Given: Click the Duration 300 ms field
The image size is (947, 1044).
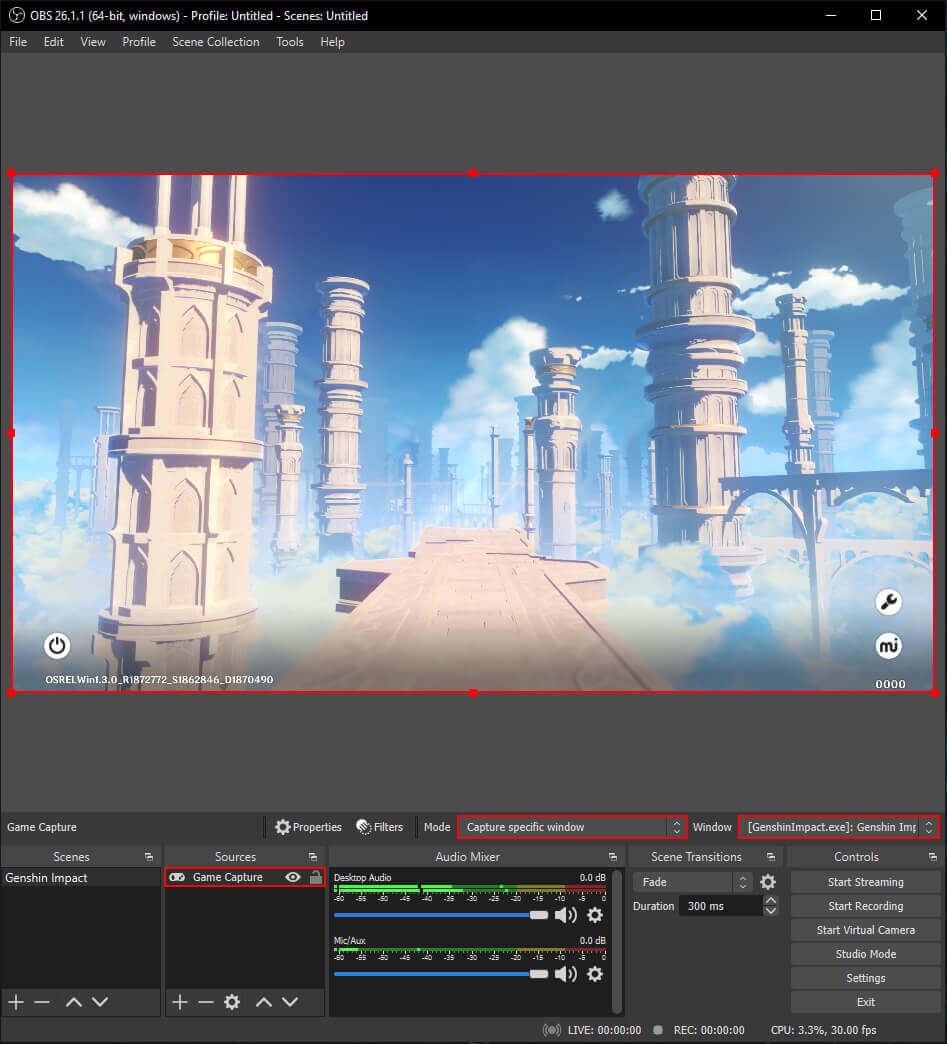Looking at the screenshot, I should 721,906.
